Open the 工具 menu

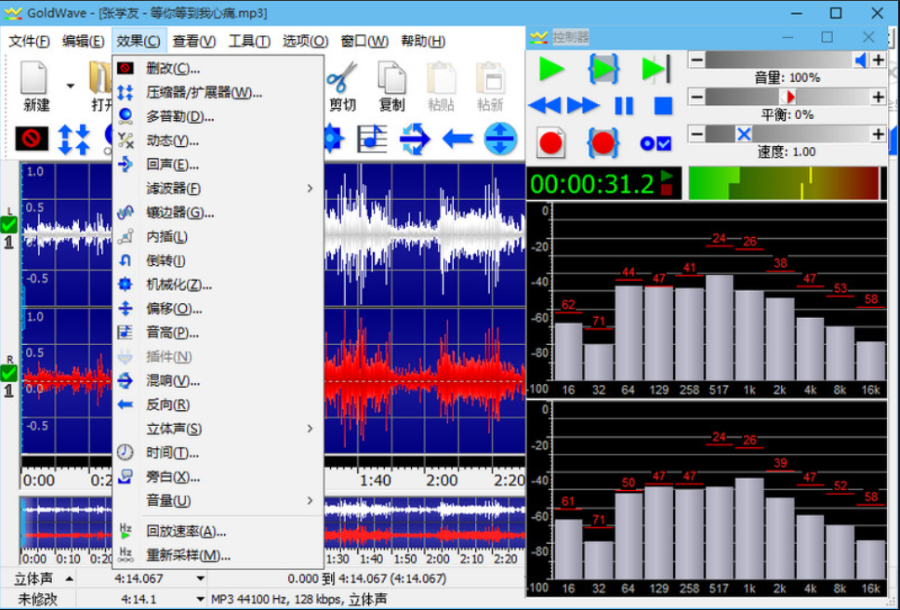248,41
